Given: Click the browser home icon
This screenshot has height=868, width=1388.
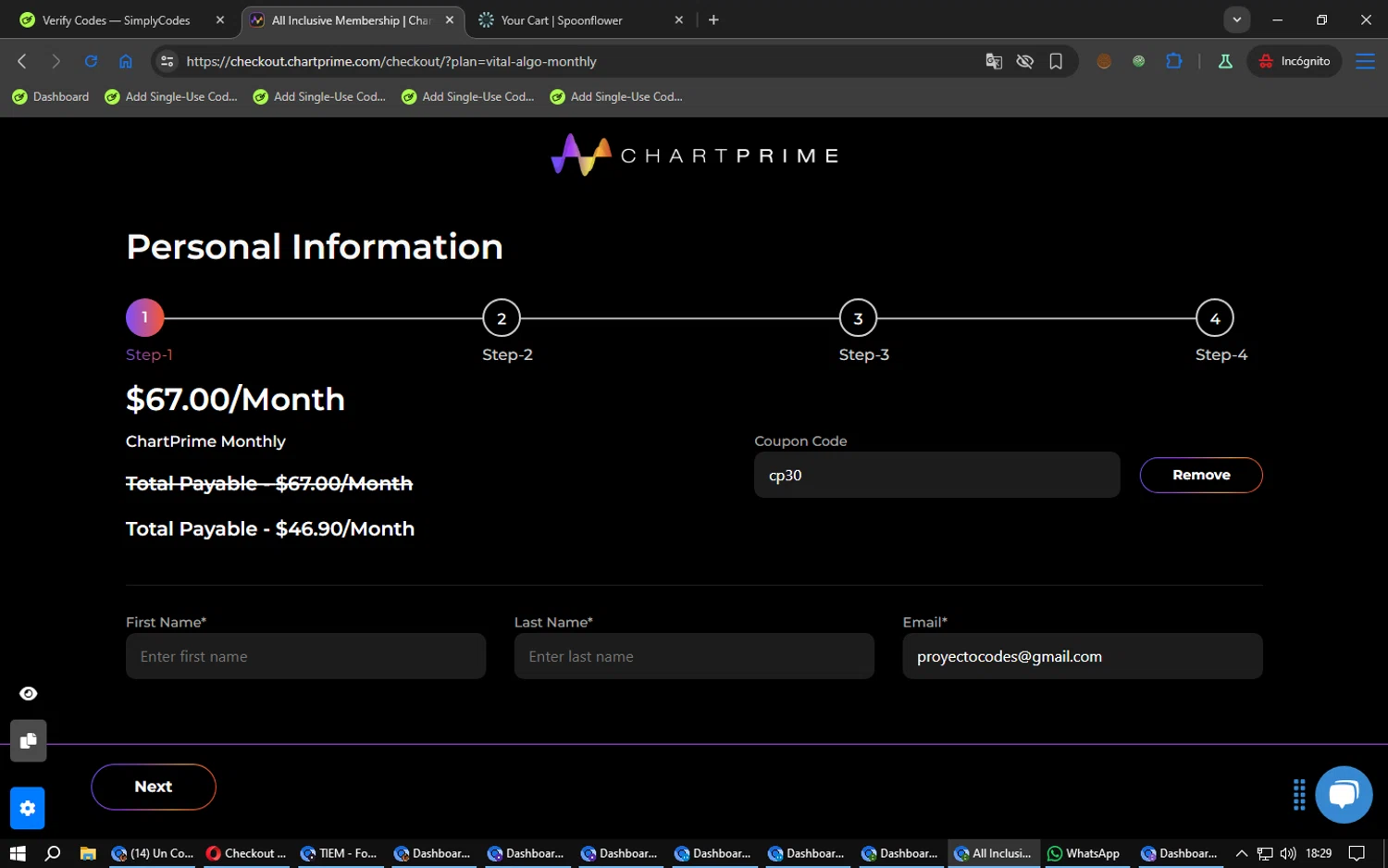Looking at the screenshot, I should tap(126, 61).
